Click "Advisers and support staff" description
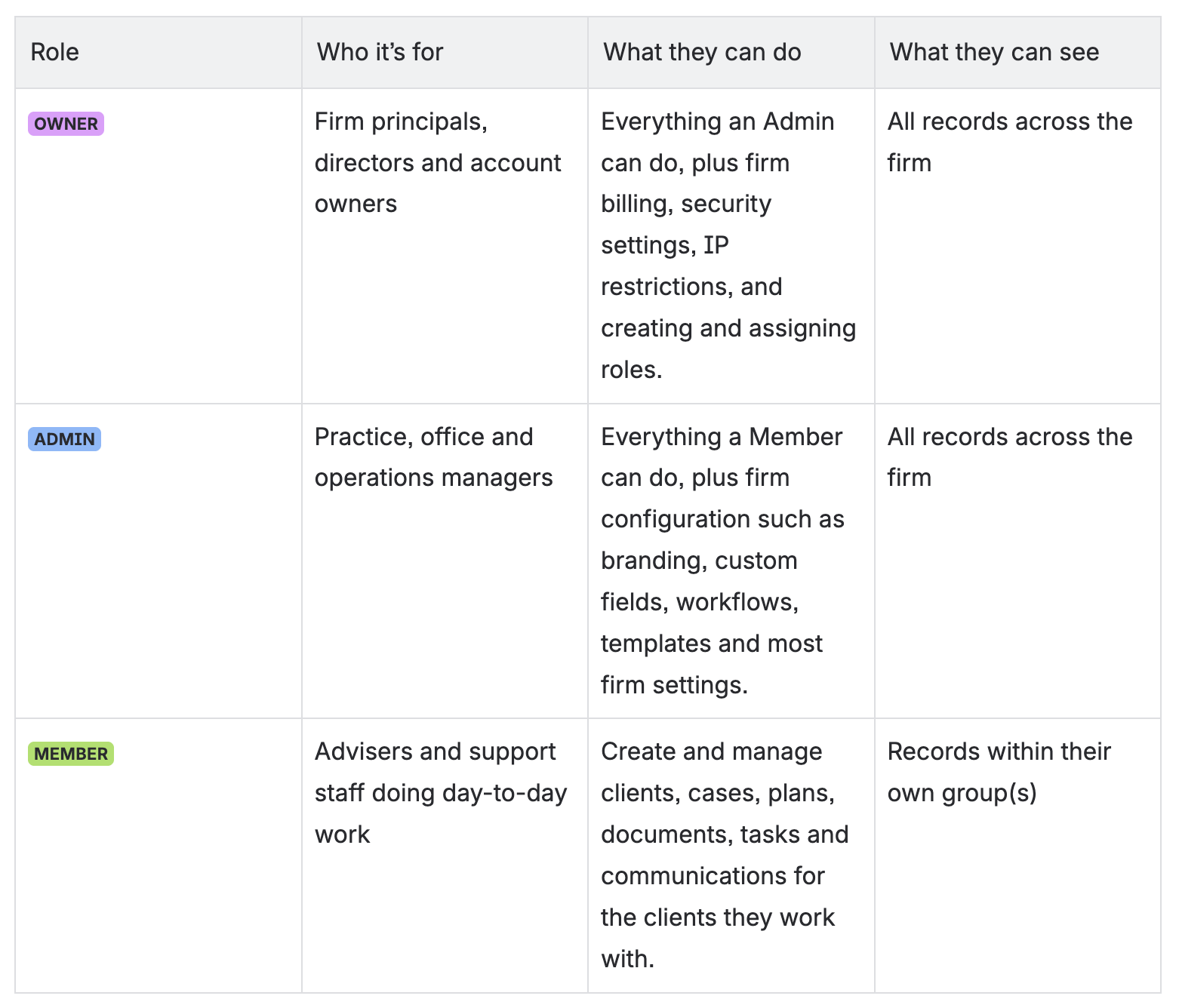Screen dimensions: 1179x1008 point(441,793)
